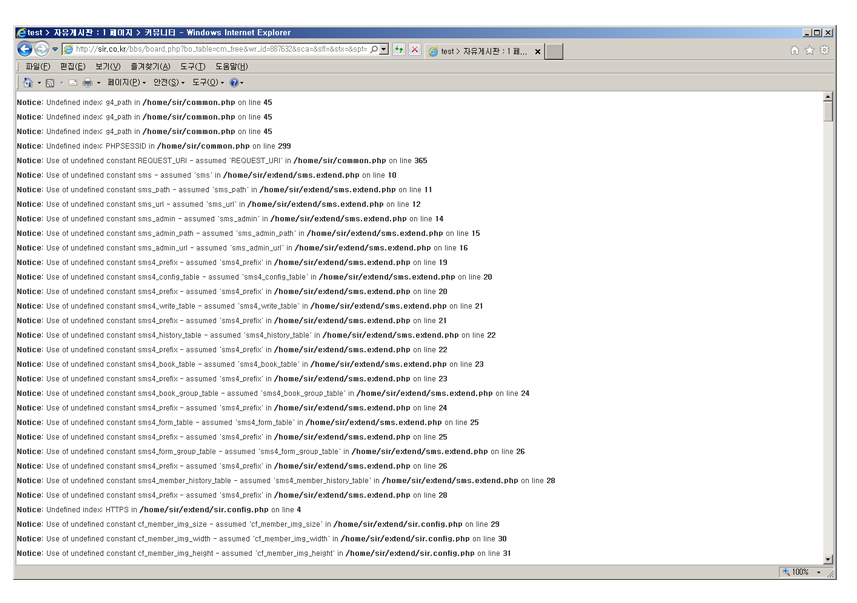
Task: Click the Forward navigation arrow
Action: coord(42,49)
